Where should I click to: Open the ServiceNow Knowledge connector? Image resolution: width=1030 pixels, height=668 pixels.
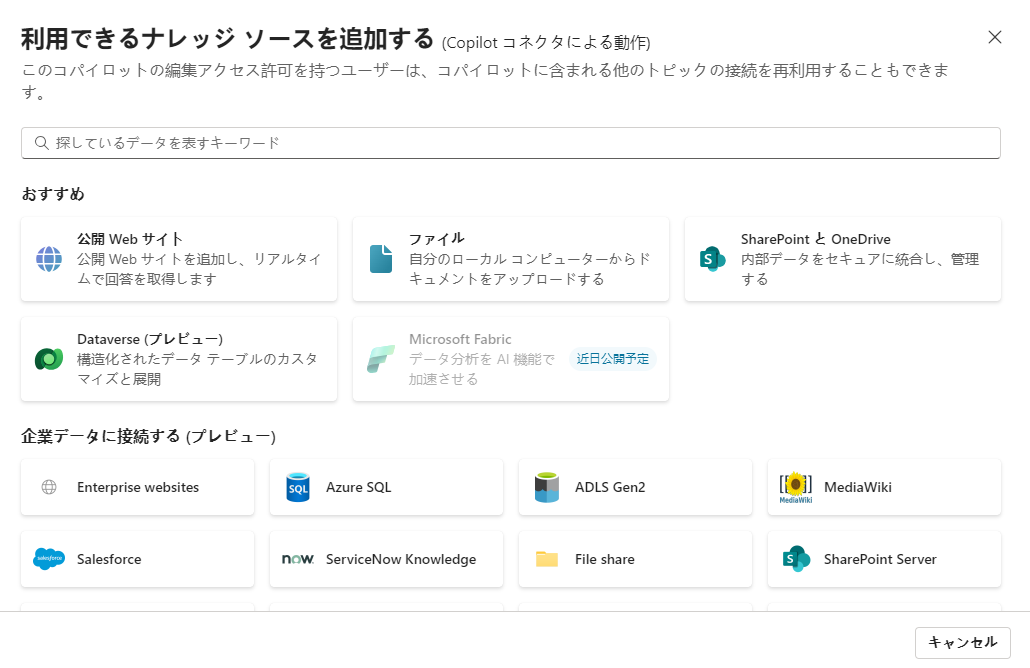[386, 559]
